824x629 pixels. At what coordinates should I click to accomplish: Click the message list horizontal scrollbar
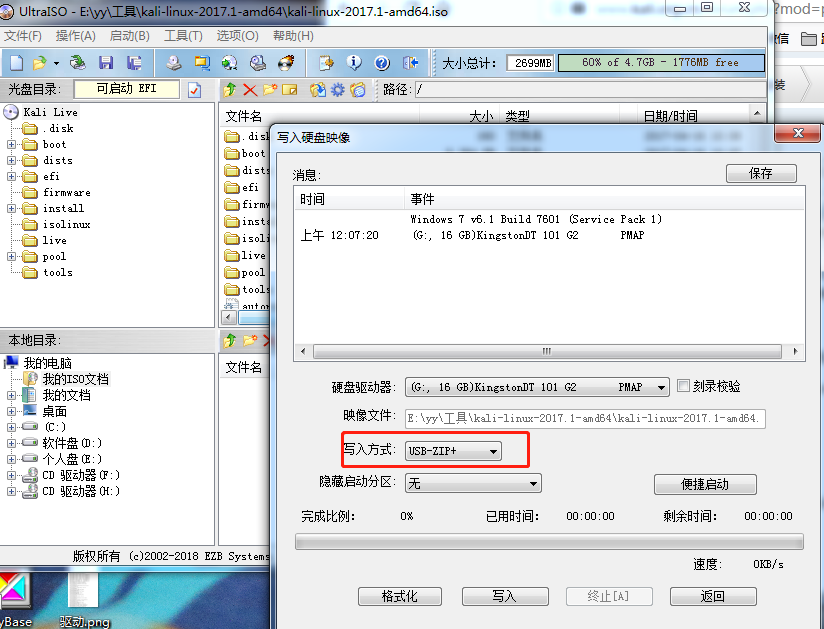(547, 351)
